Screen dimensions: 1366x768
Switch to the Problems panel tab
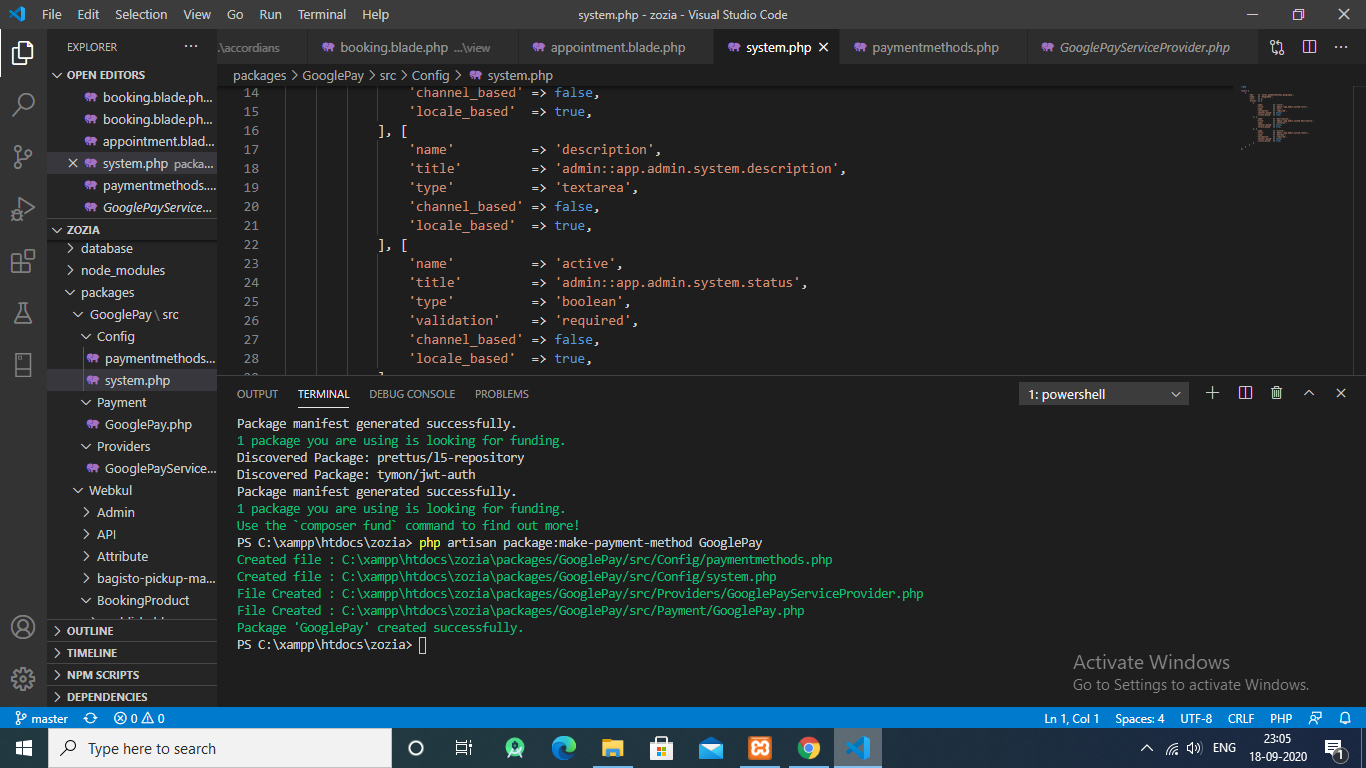pos(502,394)
